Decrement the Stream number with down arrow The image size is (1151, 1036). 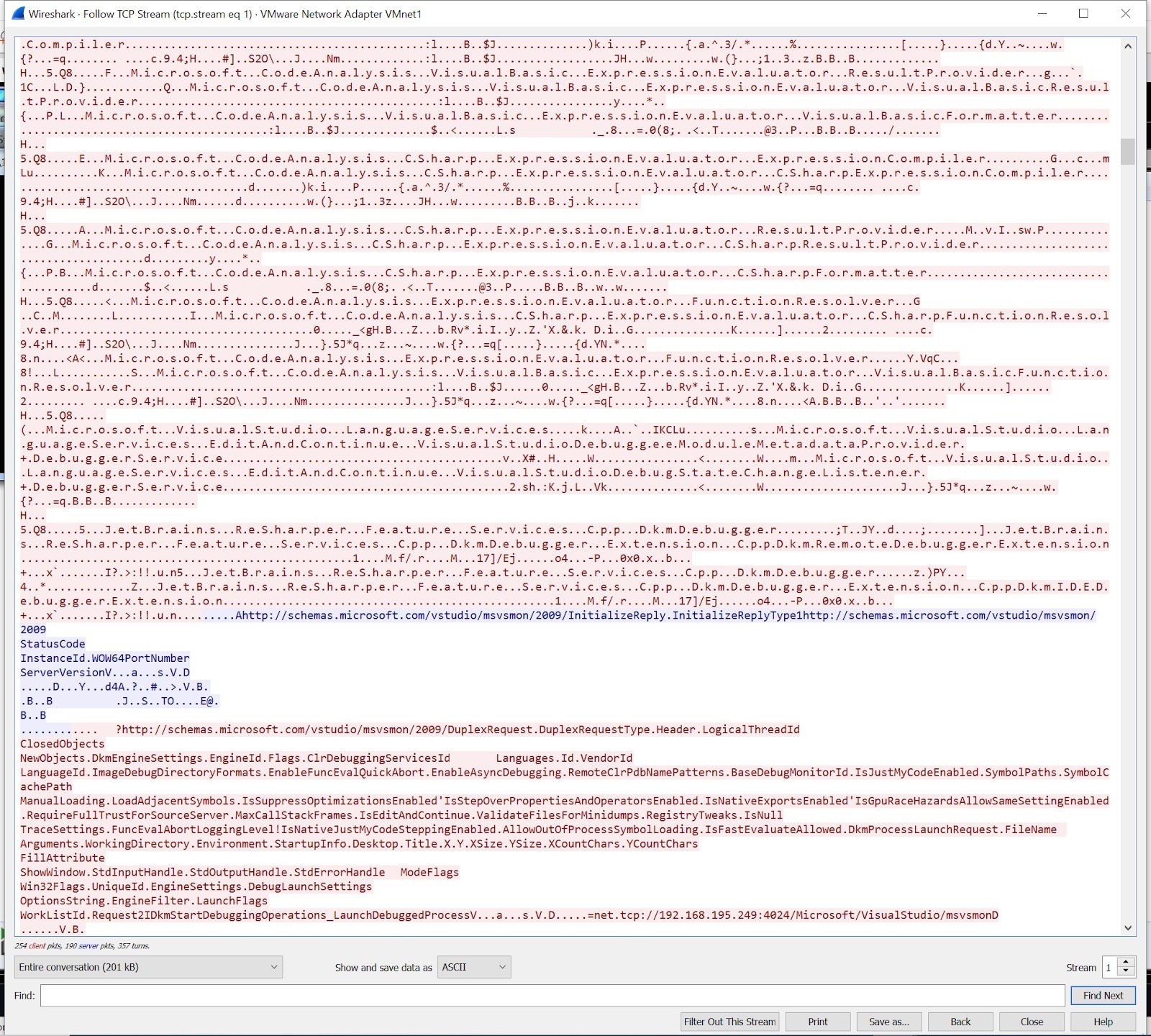coord(1127,972)
